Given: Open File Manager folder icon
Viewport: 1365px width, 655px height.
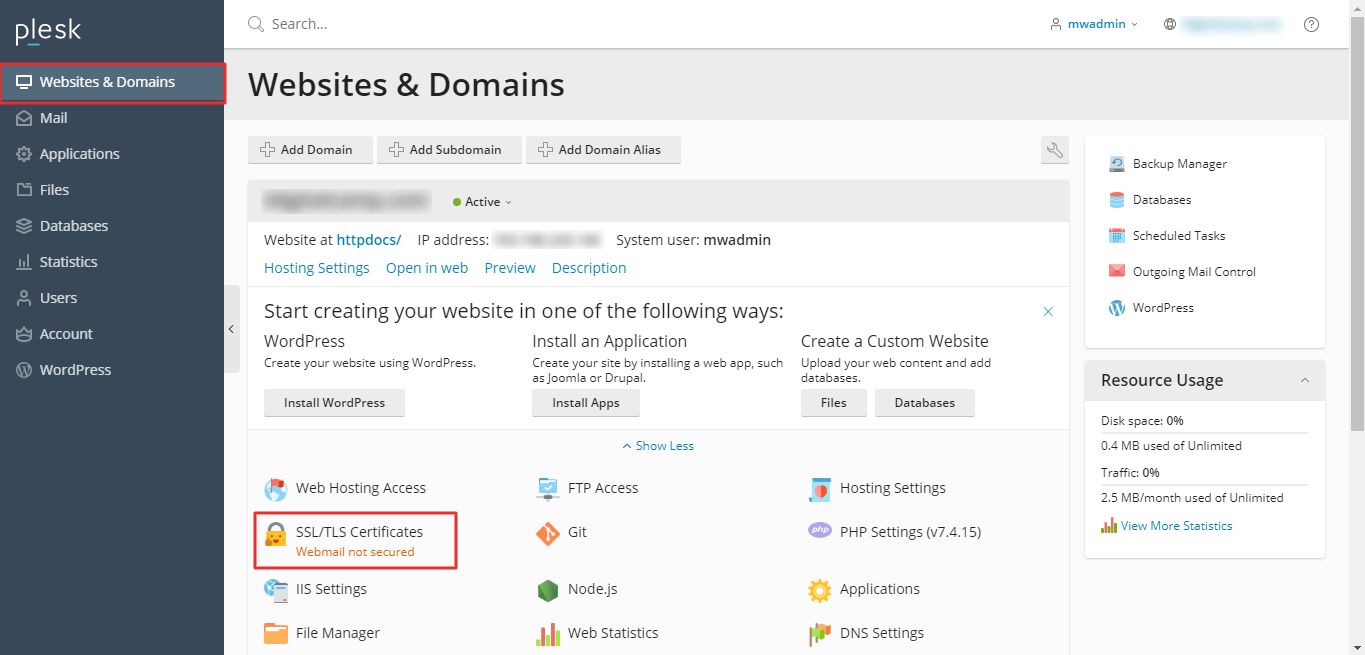Looking at the screenshot, I should (276, 633).
